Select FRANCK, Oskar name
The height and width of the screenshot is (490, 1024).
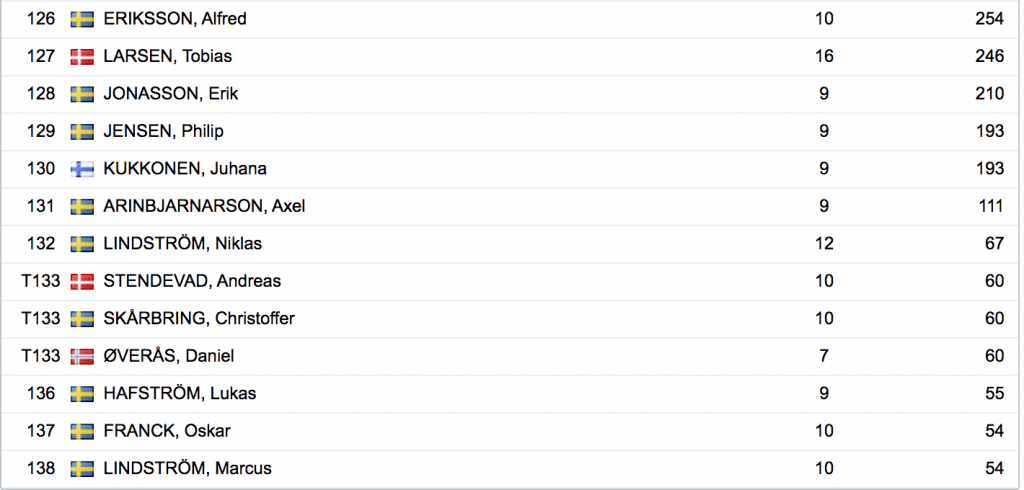(167, 431)
